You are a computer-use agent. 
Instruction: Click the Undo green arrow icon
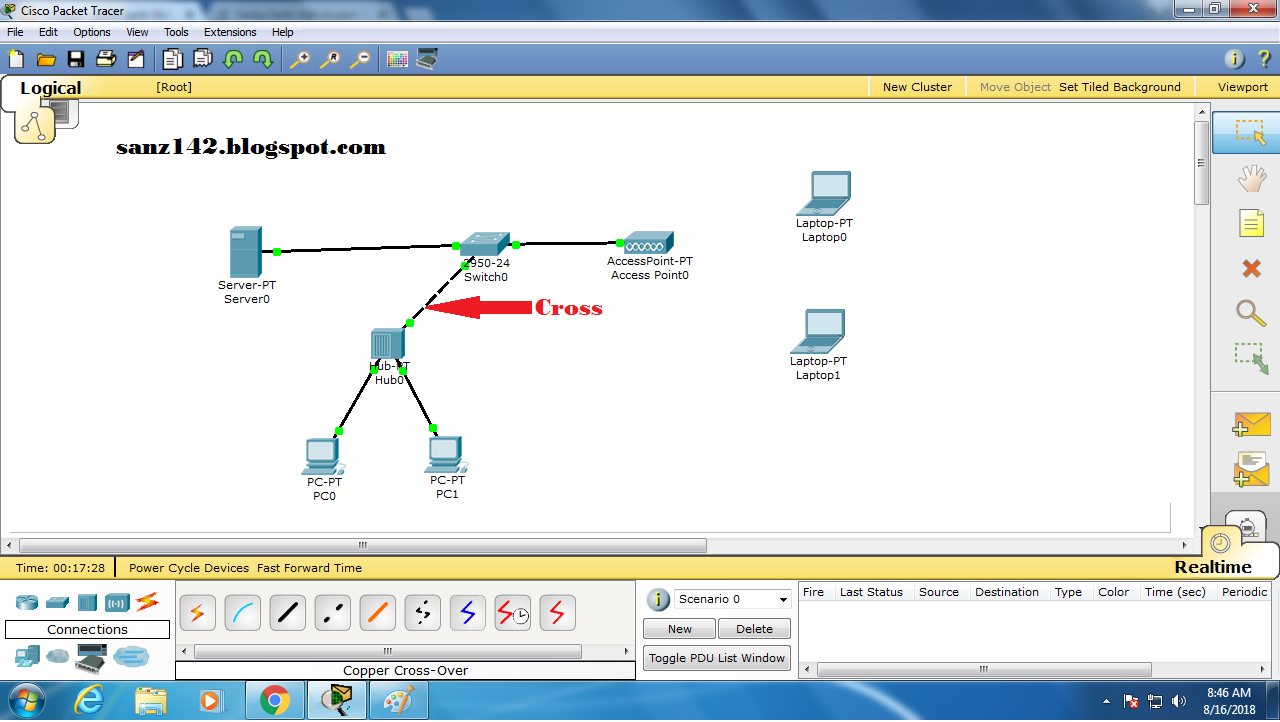(x=233, y=59)
